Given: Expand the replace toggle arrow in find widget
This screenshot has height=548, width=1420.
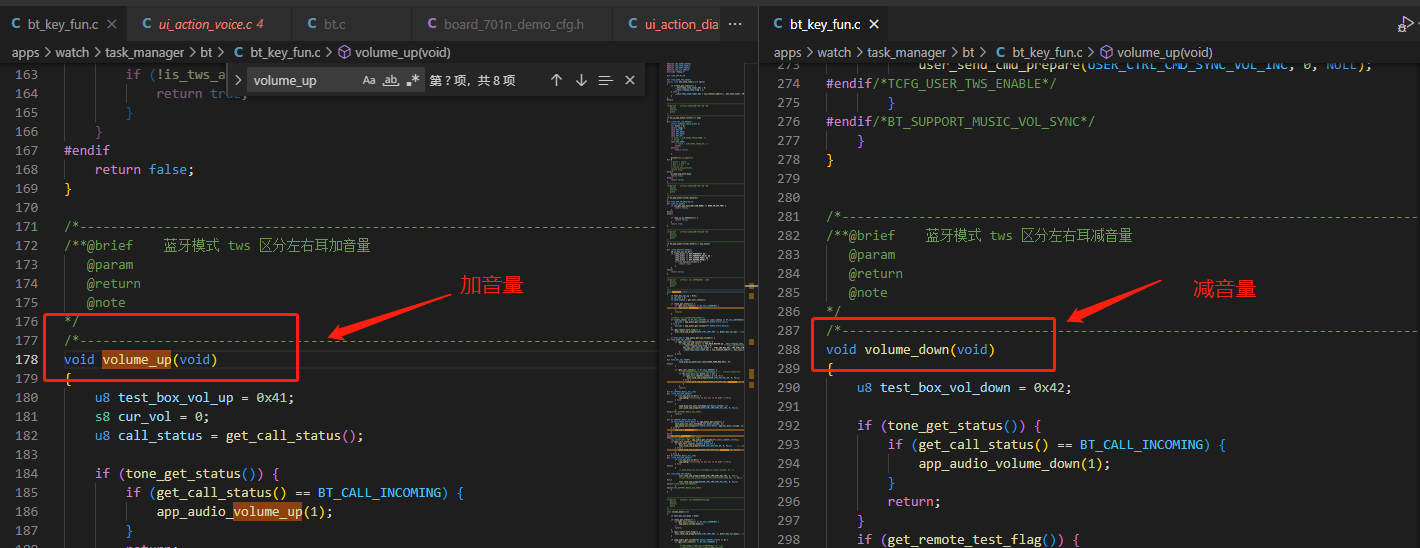Looking at the screenshot, I should tap(239, 80).
